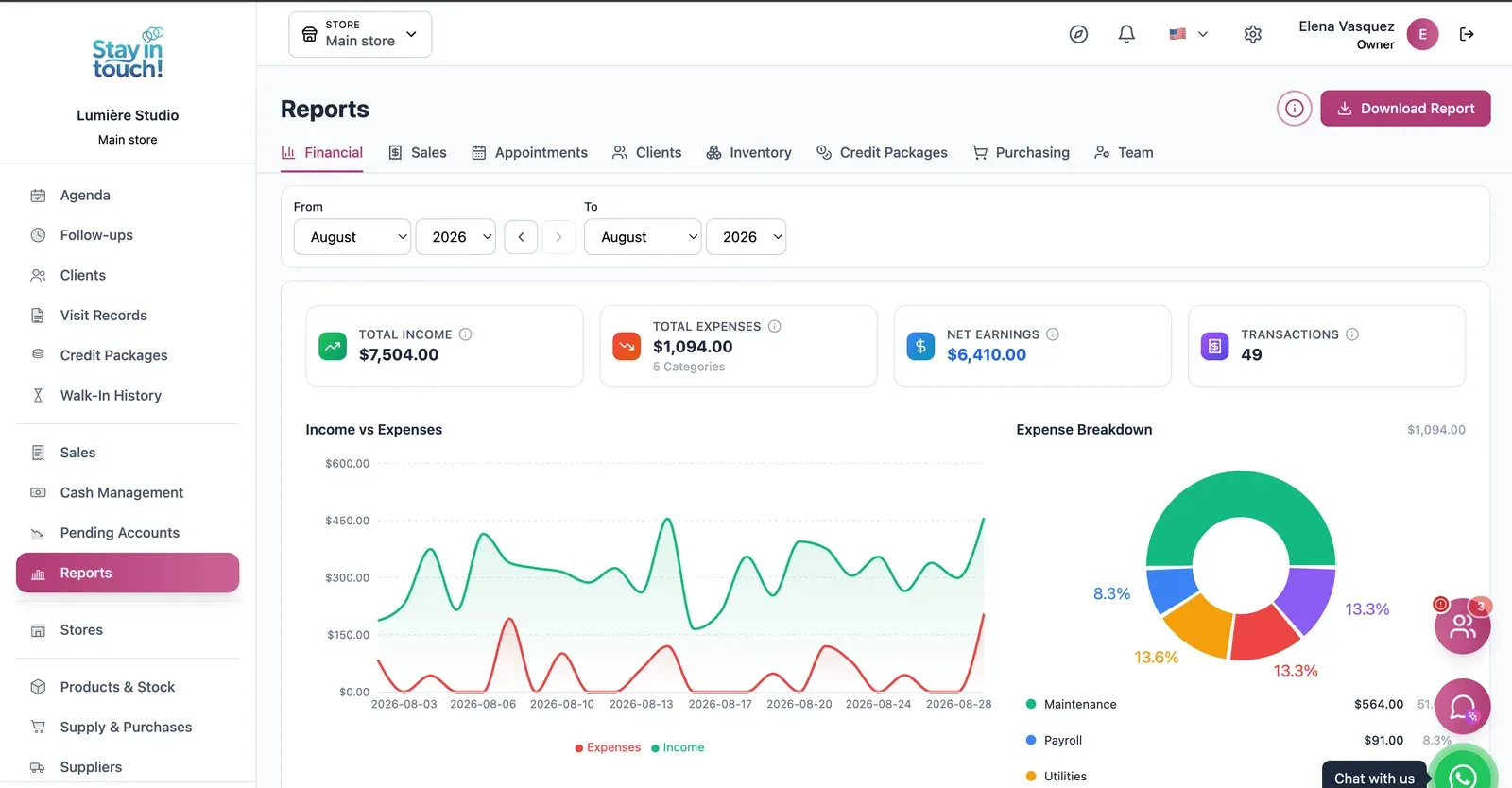Open Agenda in the sidebar
The image size is (1512, 788).
click(128, 195)
